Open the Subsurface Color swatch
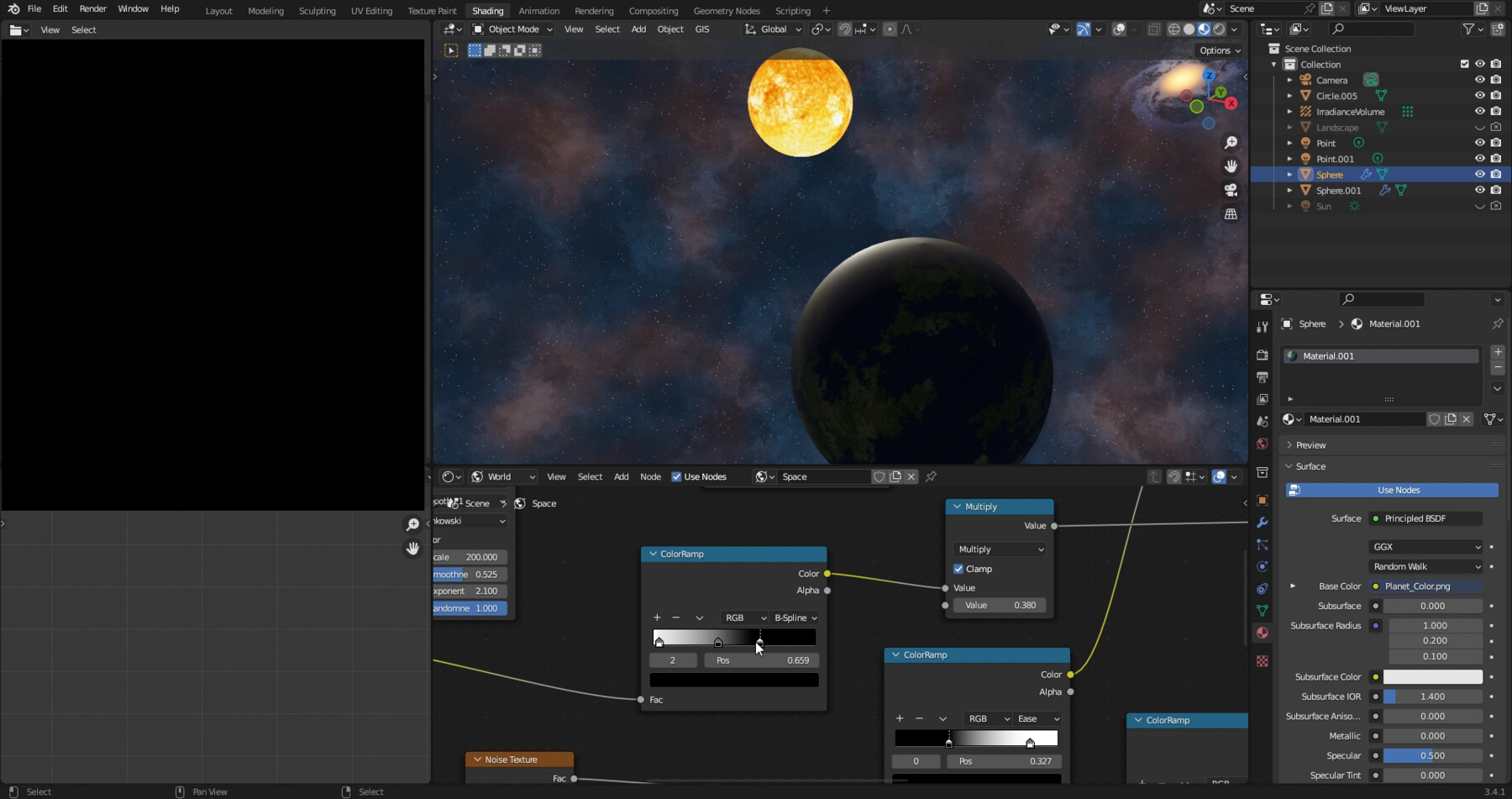Image resolution: width=1512 pixels, height=799 pixels. (x=1432, y=676)
